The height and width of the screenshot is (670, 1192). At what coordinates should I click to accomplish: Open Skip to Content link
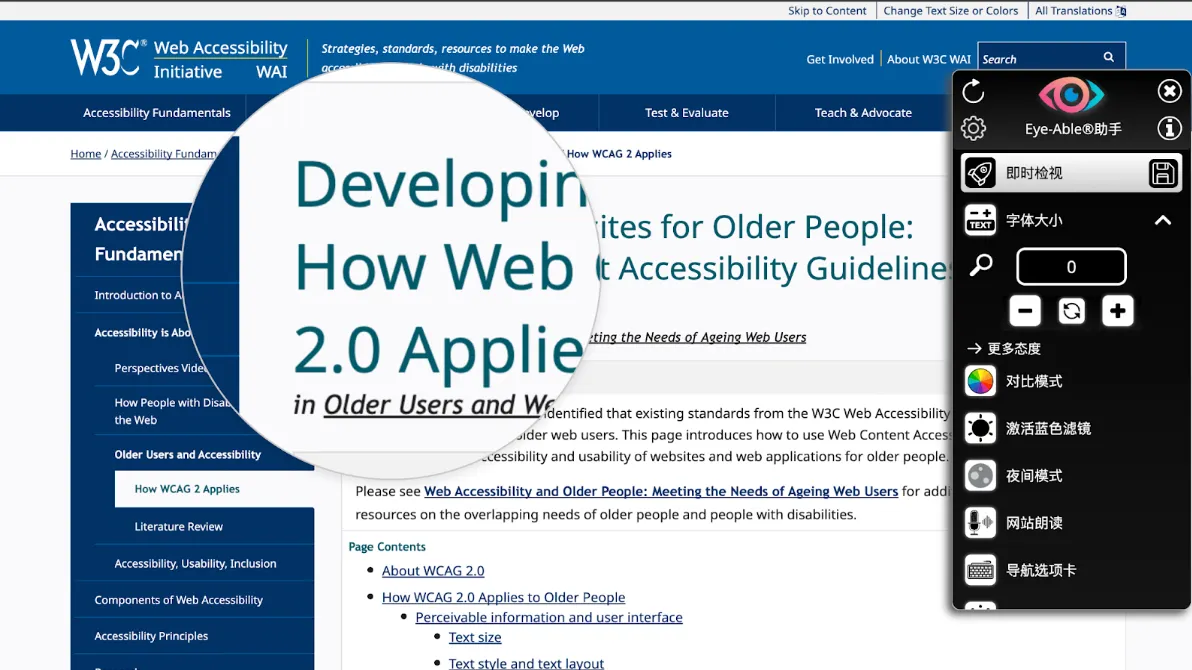coord(826,11)
